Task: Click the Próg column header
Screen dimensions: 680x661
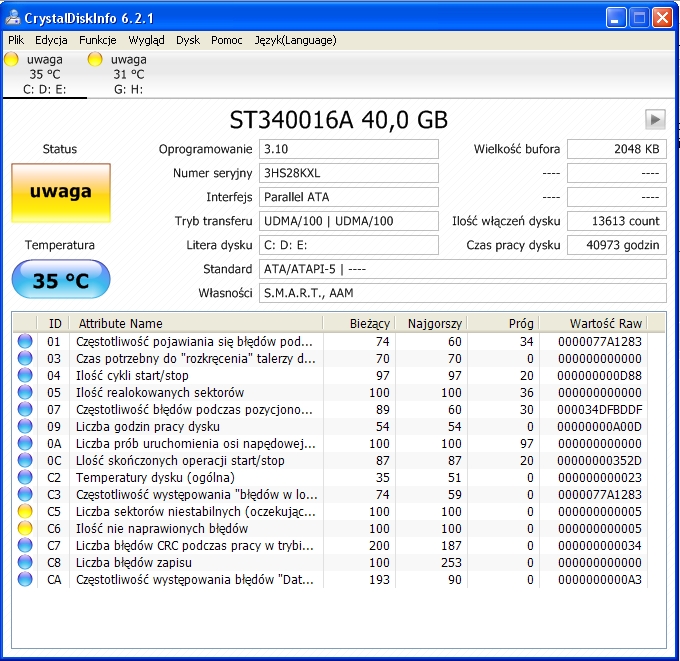Action: coord(503,324)
